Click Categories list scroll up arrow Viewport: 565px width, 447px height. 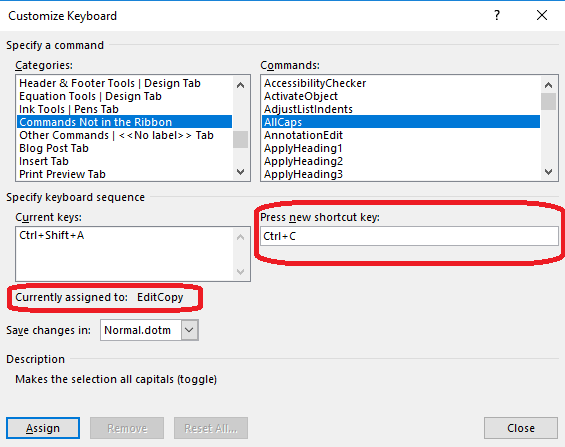(x=240, y=85)
